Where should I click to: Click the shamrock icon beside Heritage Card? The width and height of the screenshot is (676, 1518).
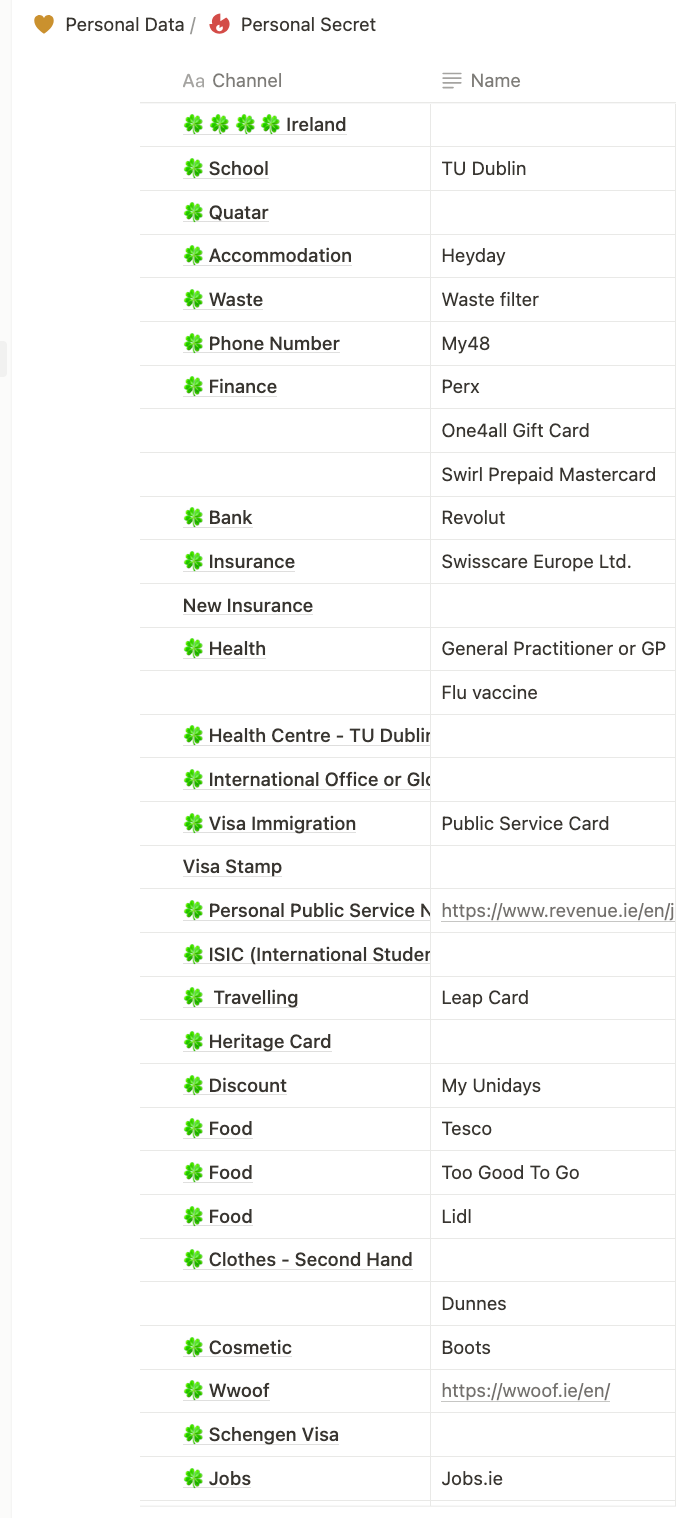tap(194, 1041)
